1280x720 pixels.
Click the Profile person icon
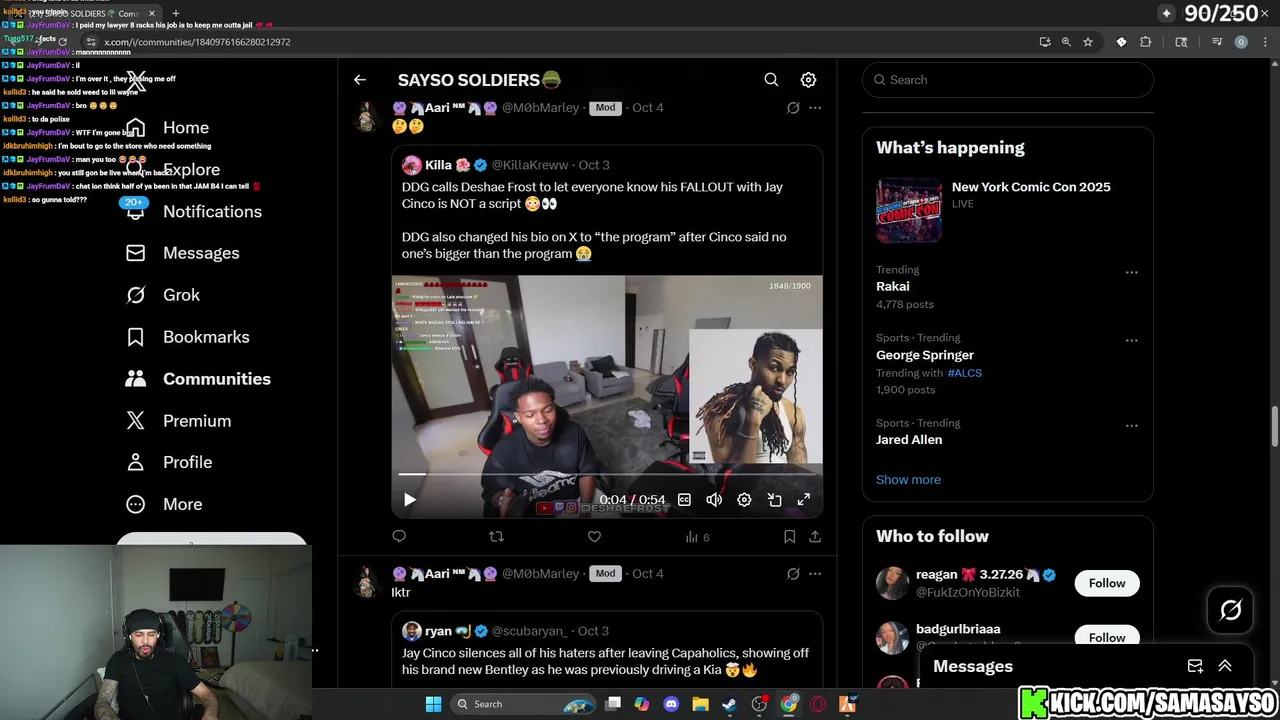pyautogui.click(x=136, y=462)
